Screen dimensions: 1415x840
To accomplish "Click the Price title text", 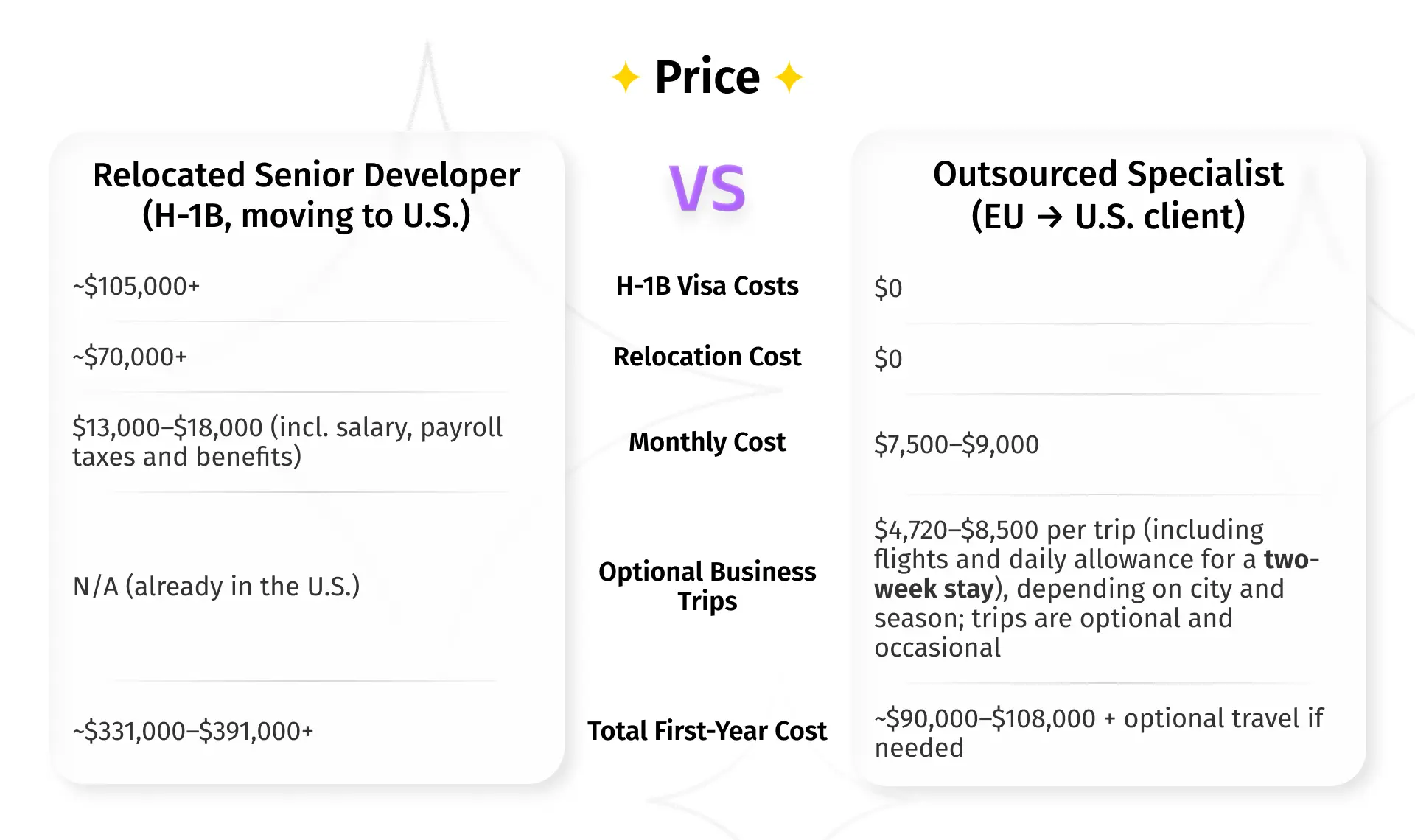I will click(707, 77).
